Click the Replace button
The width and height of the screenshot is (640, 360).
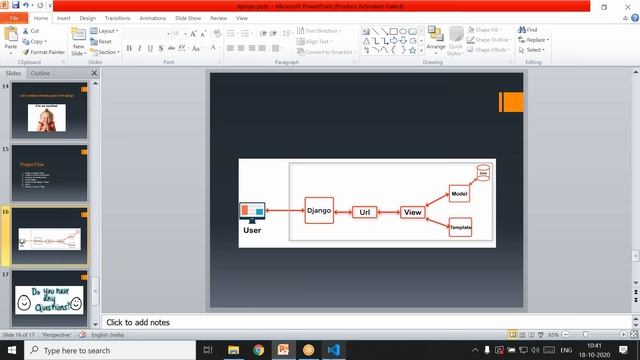pos(533,40)
